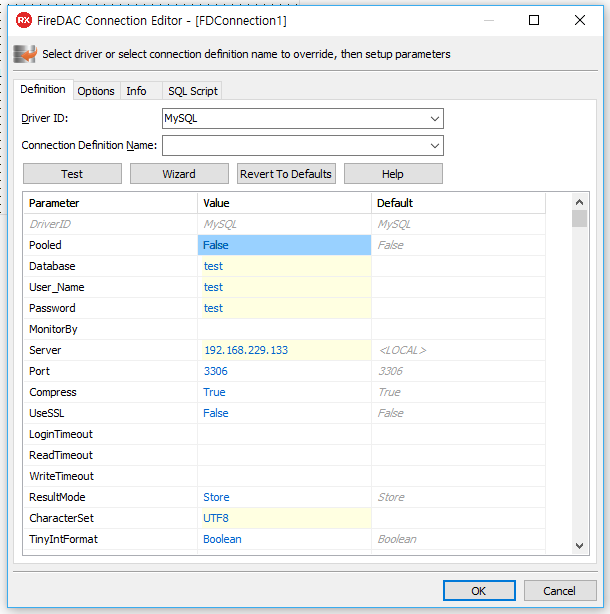Select the Pooled value False cell
The height and width of the screenshot is (614, 610).
tap(284, 245)
